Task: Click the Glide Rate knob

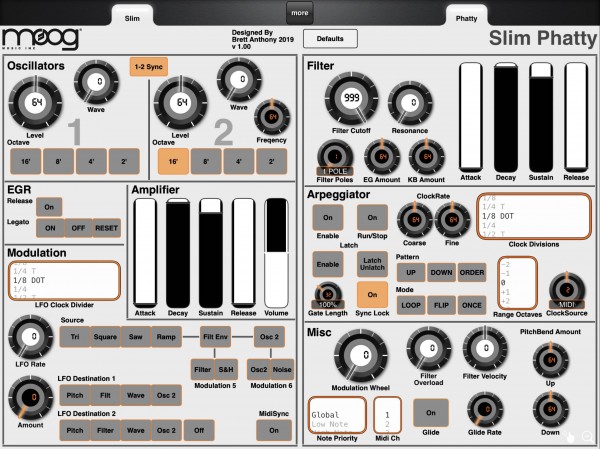Action: click(485, 409)
